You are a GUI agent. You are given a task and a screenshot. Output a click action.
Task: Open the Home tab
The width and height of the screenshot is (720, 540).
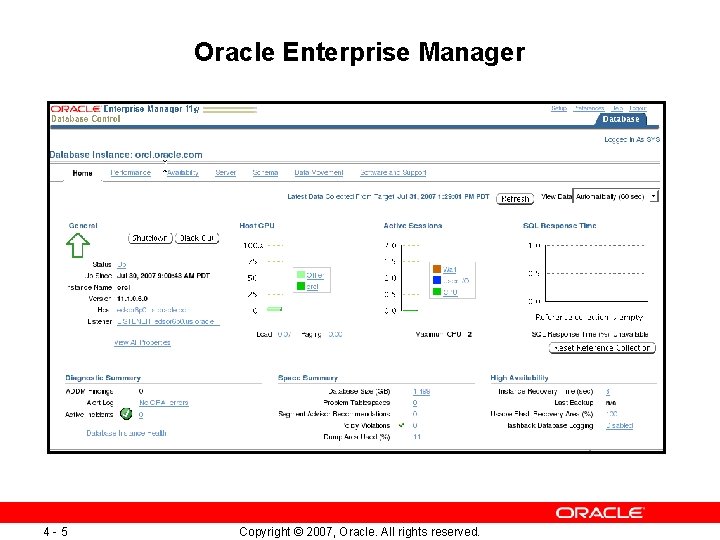82,173
